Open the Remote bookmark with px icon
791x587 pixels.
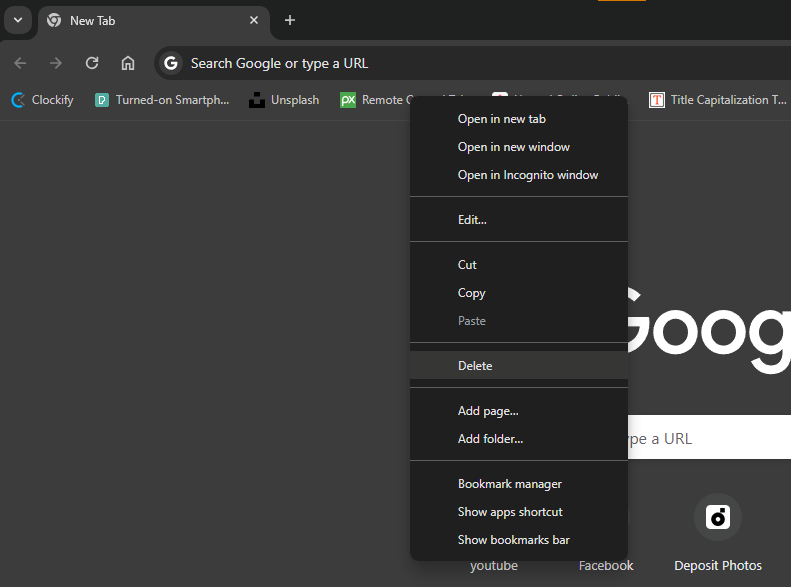click(x=375, y=100)
